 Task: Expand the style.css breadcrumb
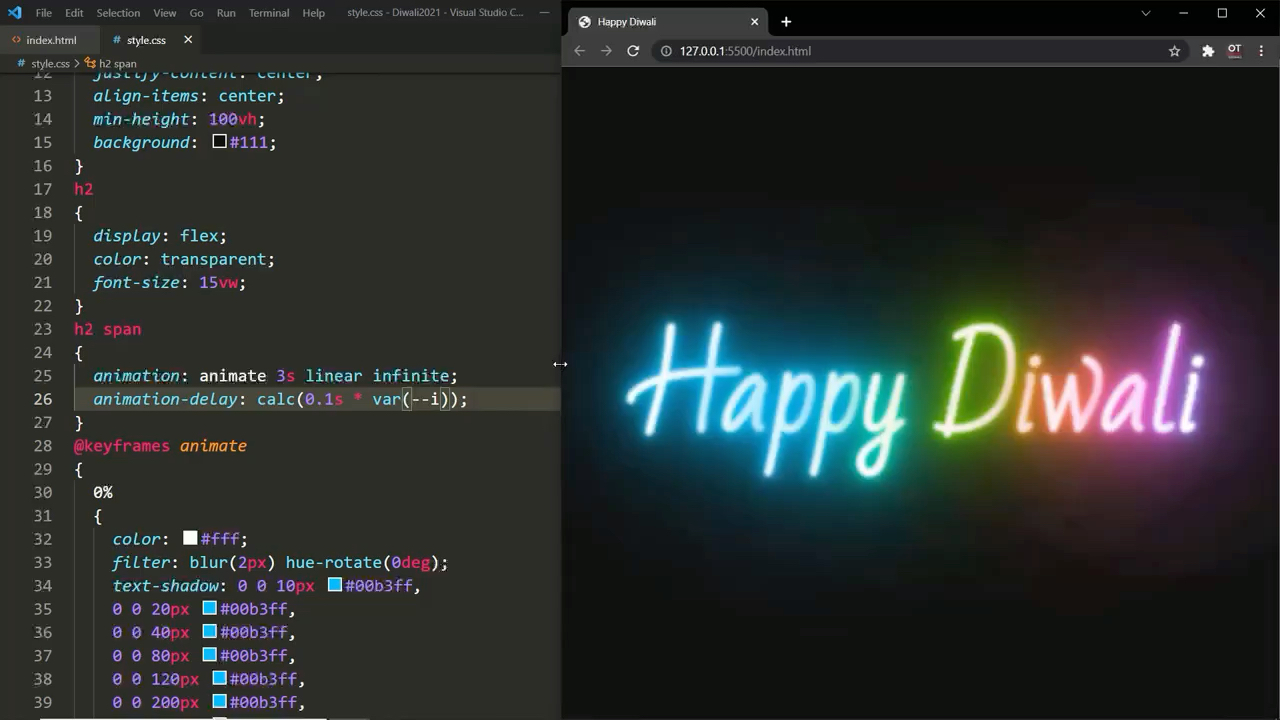pyautogui.click(x=51, y=63)
